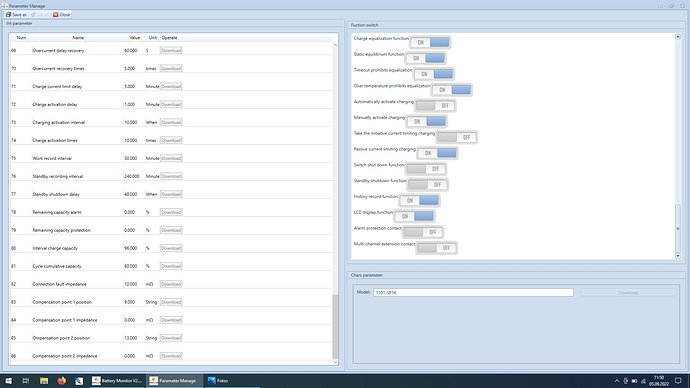The image size is (690, 388).
Task: Click Download for Interval charge capacity
Action: pyautogui.click(x=171, y=248)
